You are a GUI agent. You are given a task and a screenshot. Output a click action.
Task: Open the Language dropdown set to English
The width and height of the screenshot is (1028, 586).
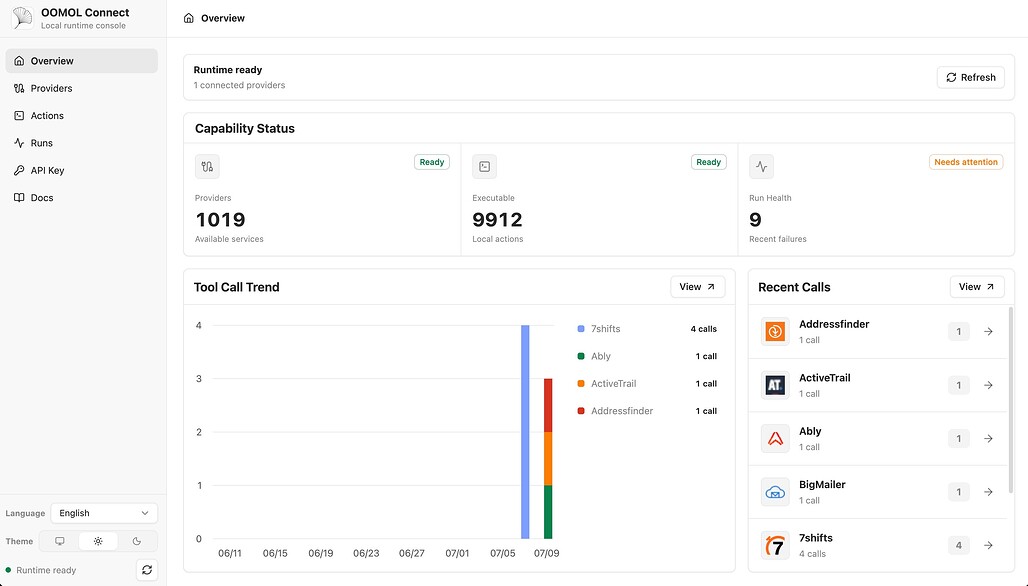(x=104, y=513)
